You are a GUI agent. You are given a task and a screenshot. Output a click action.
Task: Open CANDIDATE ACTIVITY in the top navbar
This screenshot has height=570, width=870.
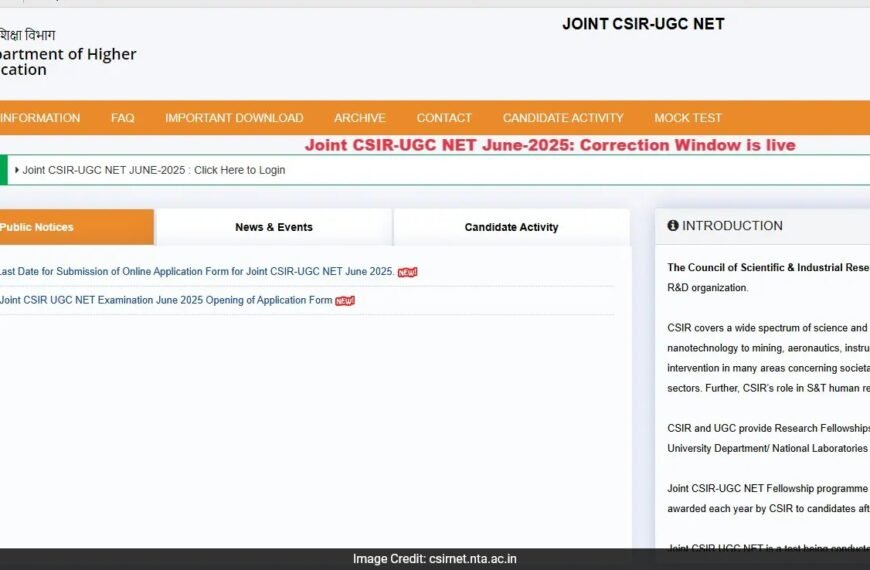point(563,118)
